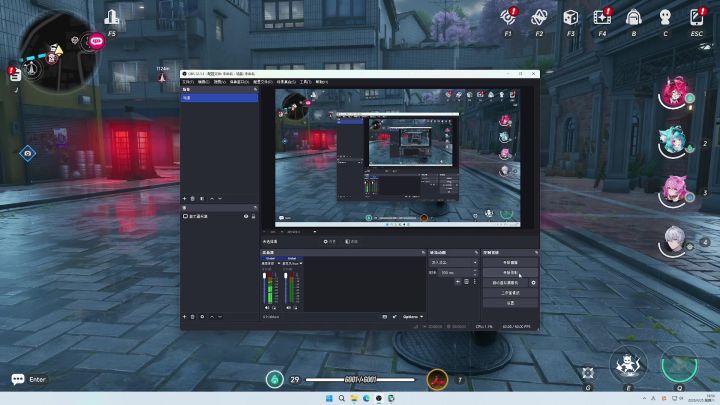Start the virtual camera
720x405 pixels.
click(x=506, y=282)
